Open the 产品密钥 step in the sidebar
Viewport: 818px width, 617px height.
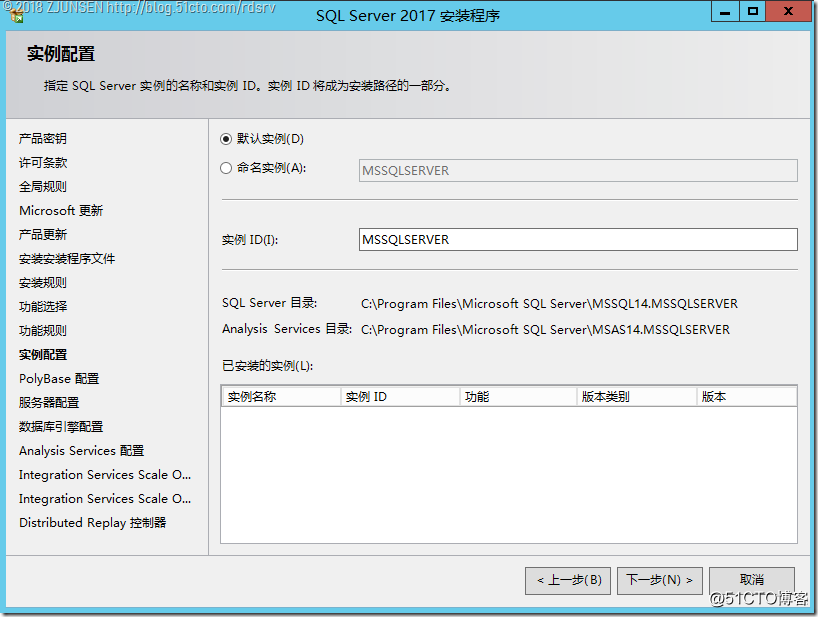pyautogui.click(x=43, y=139)
